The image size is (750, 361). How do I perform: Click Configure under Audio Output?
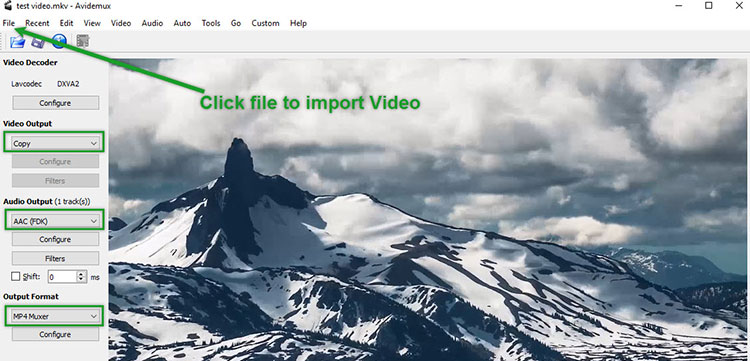(55, 239)
